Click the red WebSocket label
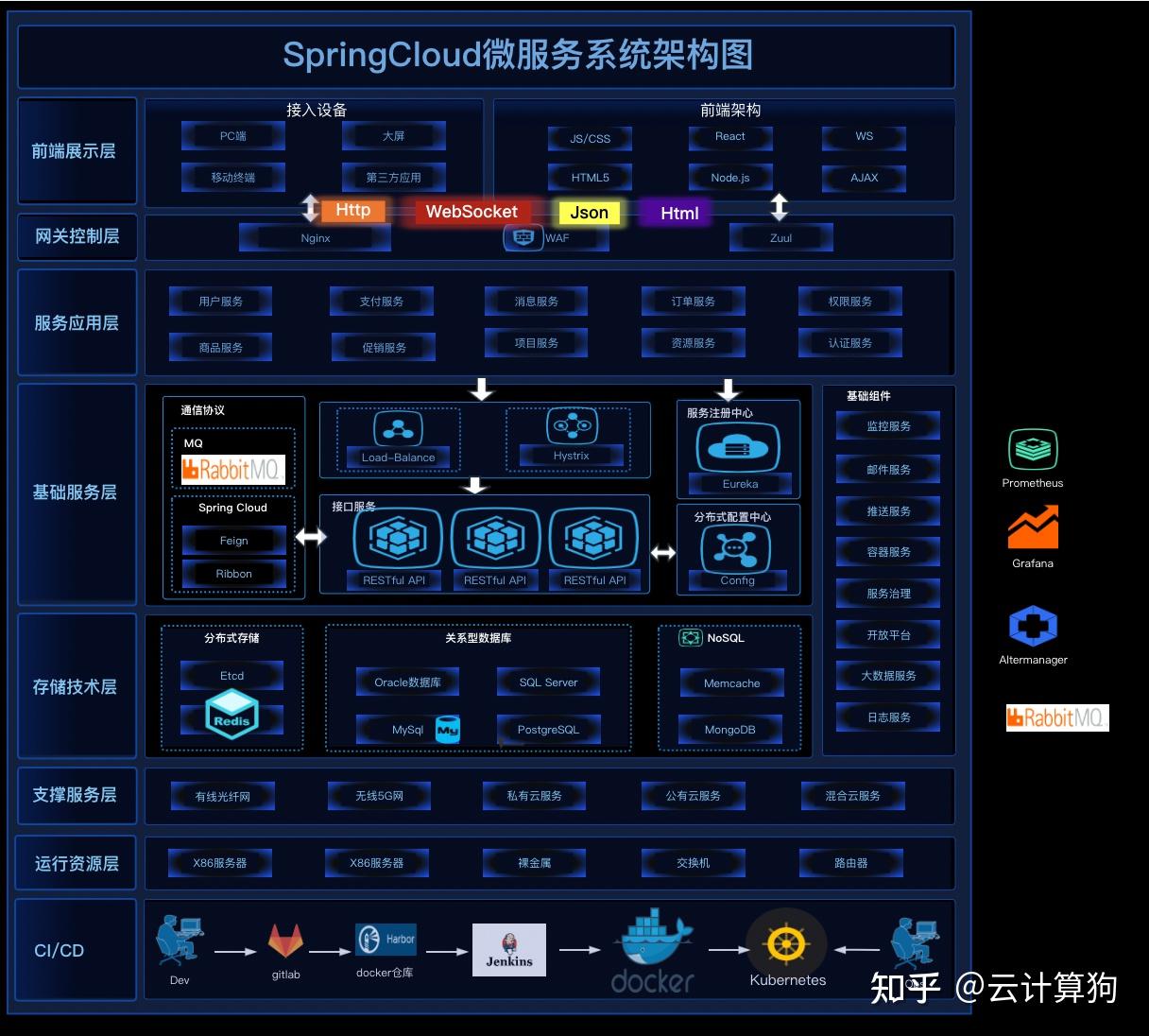This screenshot has width=1149, height=1036. [x=472, y=212]
